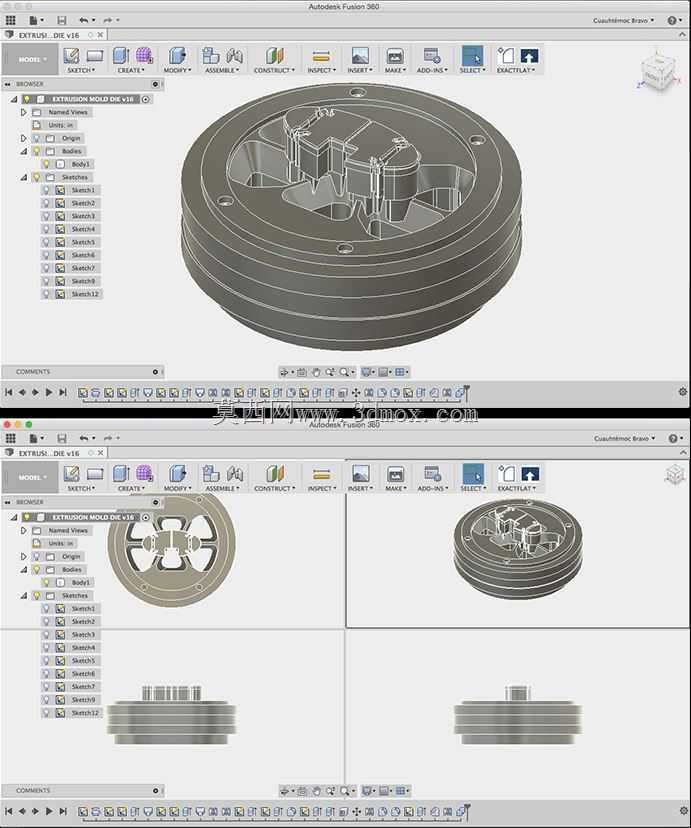Click Grid and Snaps icon in bottom window

point(385,791)
